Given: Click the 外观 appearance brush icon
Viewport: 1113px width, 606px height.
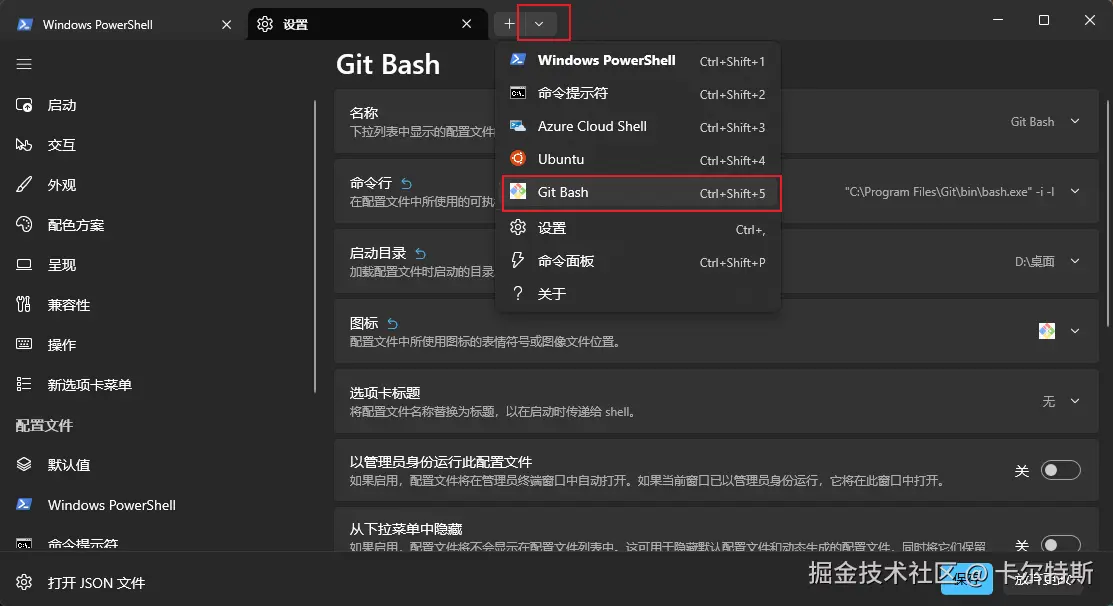Looking at the screenshot, I should (x=24, y=184).
